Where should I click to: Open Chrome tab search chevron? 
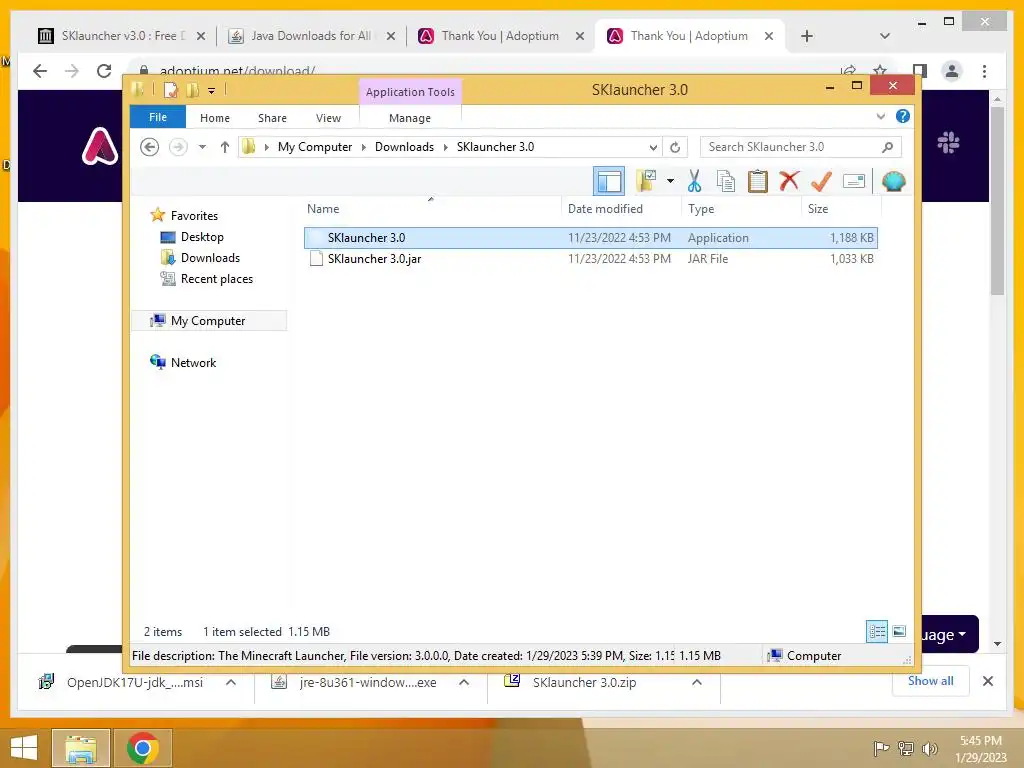pos(884,36)
